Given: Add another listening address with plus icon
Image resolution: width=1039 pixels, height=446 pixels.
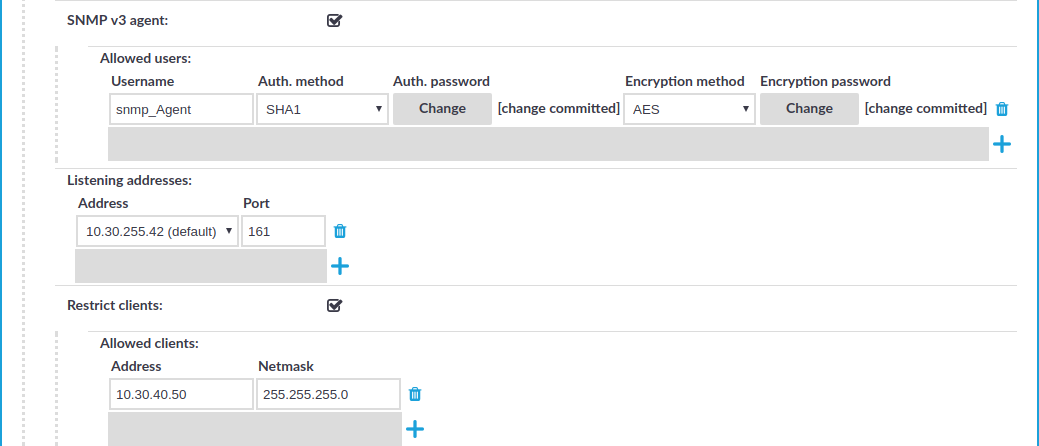Looking at the screenshot, I should tap(340, 266).
